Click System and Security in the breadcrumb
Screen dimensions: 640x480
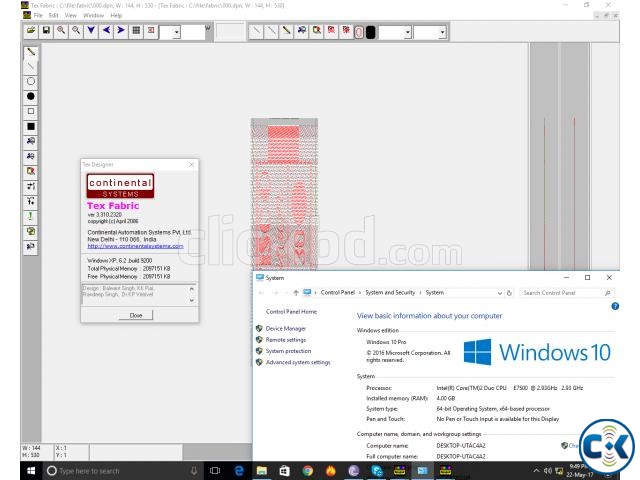click(x=390, y=293)
